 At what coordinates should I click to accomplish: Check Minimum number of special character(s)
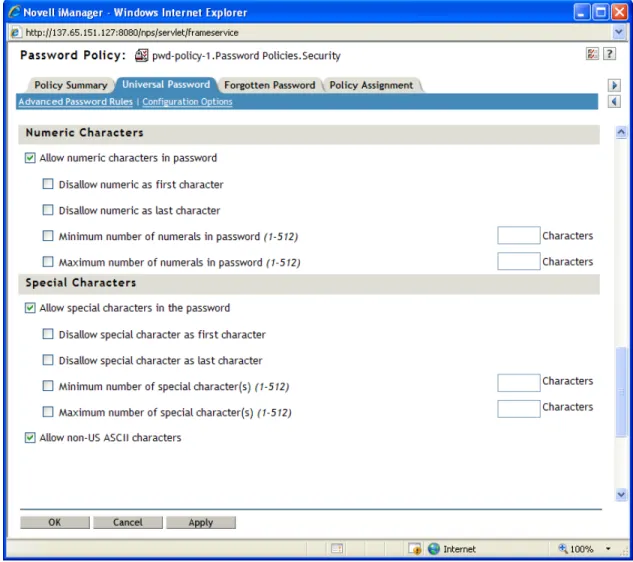48,386
